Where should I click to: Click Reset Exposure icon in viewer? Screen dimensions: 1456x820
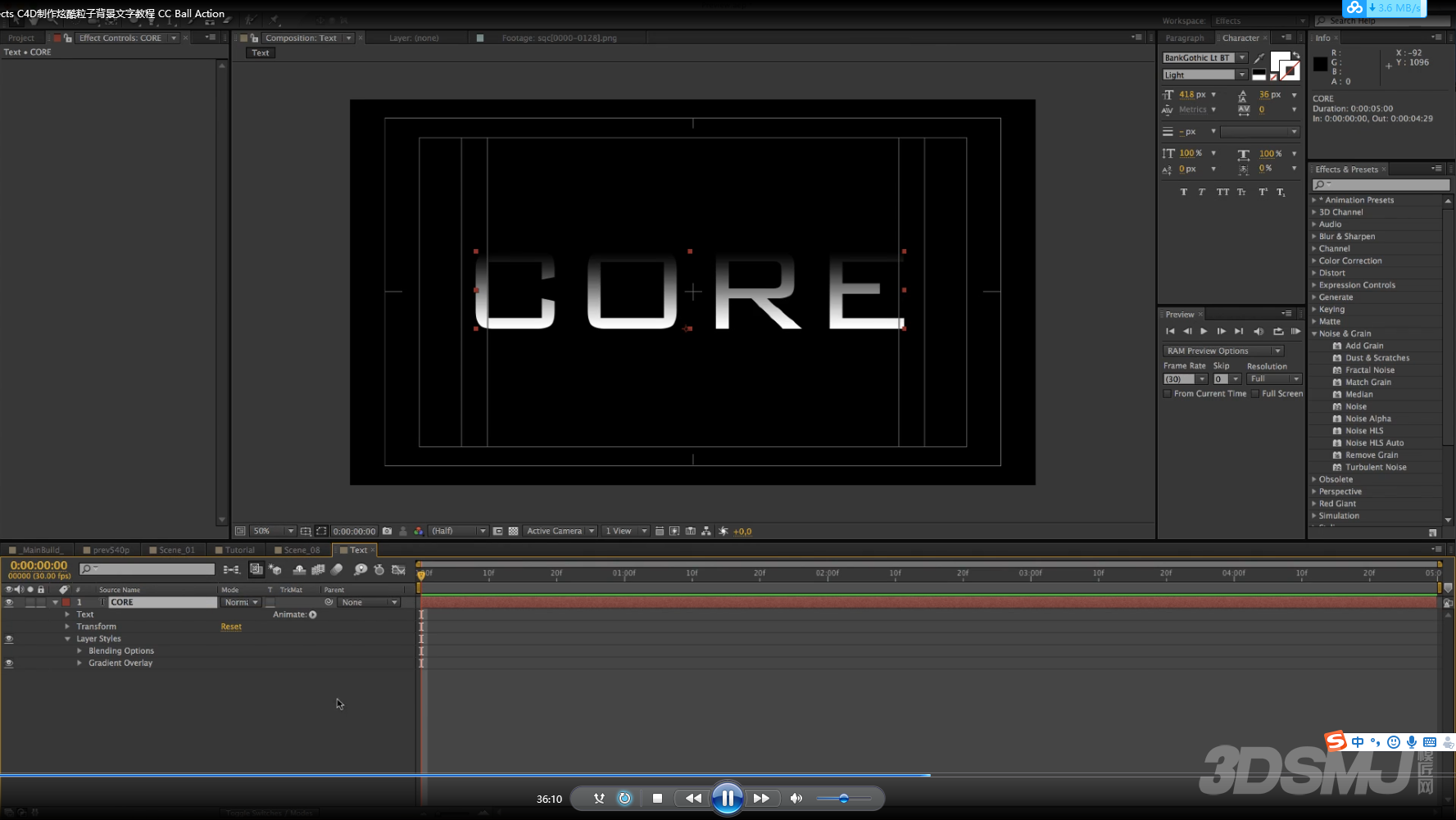tap(723, 531)
